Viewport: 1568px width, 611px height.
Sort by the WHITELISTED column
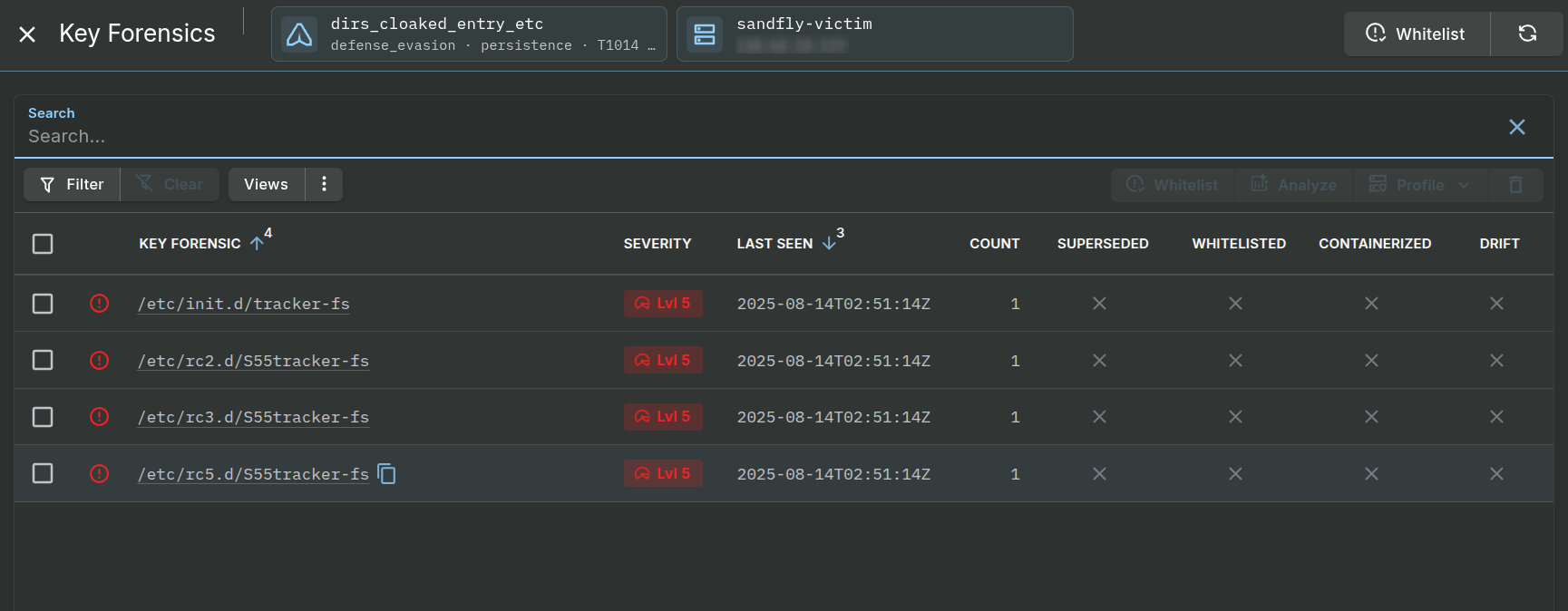coord(1239,244)
